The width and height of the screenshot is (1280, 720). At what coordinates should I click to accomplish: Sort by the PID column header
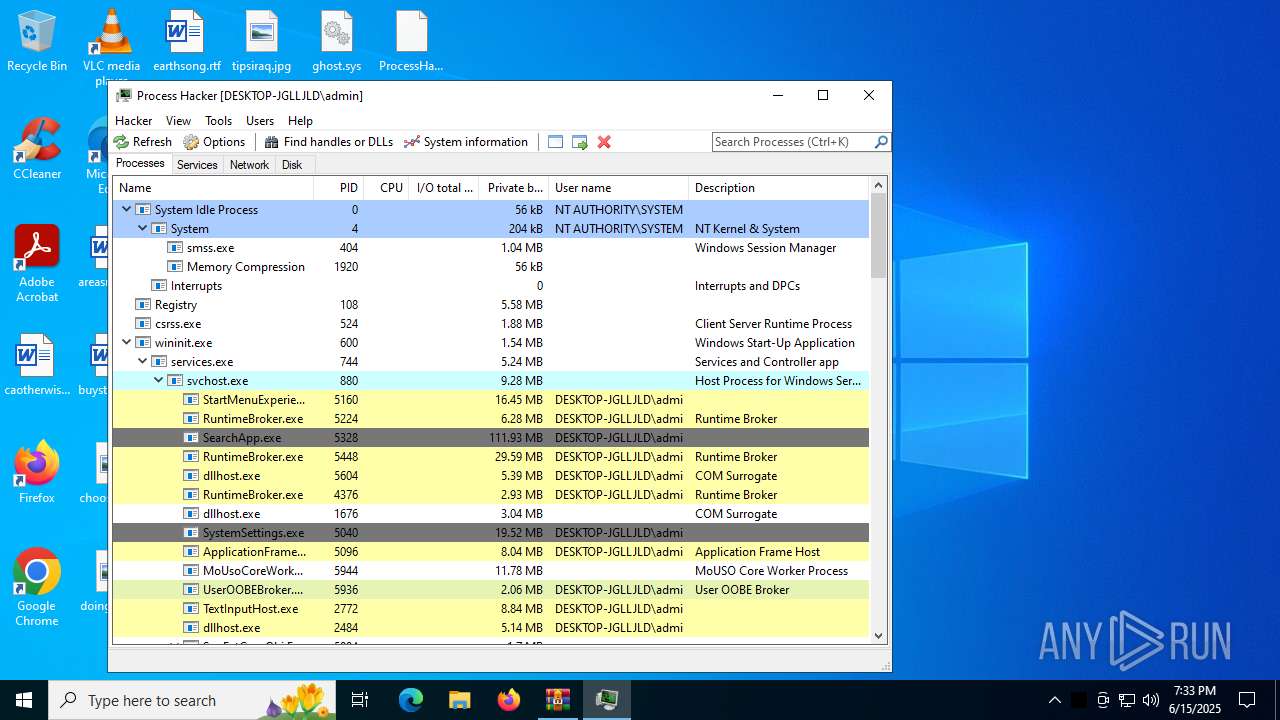click(x=338, y=188)
